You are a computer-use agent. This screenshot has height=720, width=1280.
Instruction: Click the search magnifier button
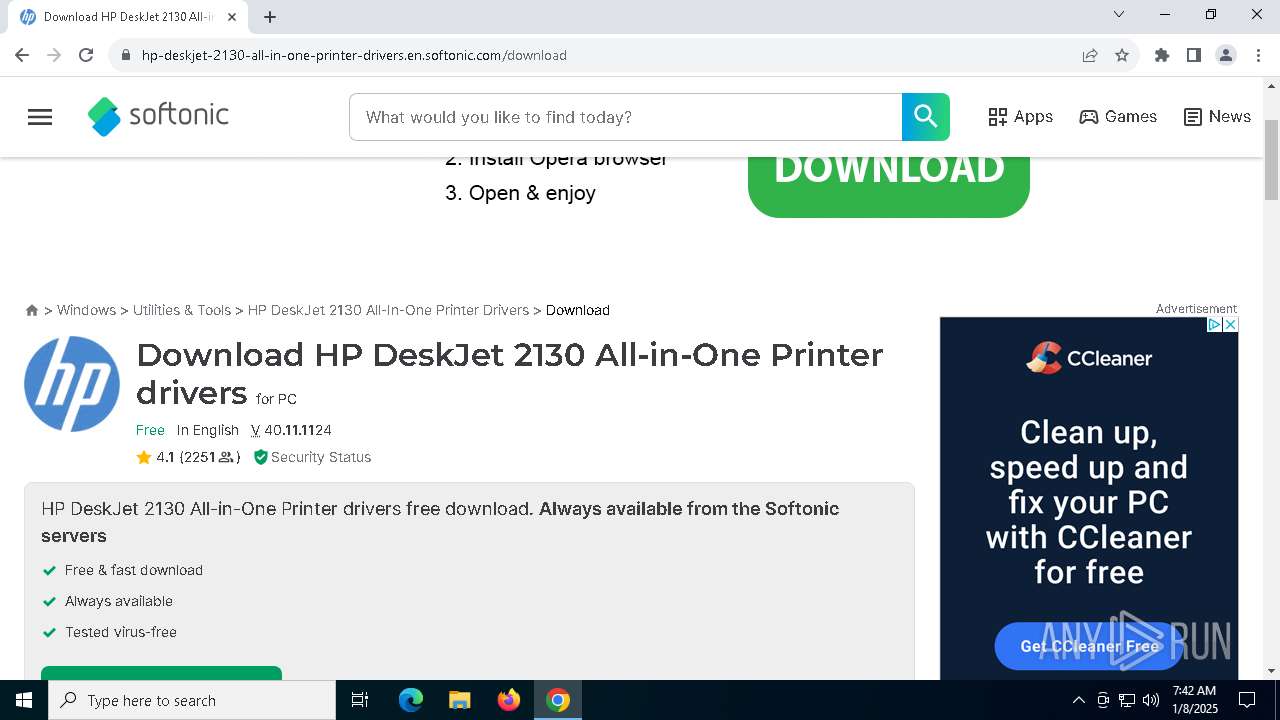[925, 117]
